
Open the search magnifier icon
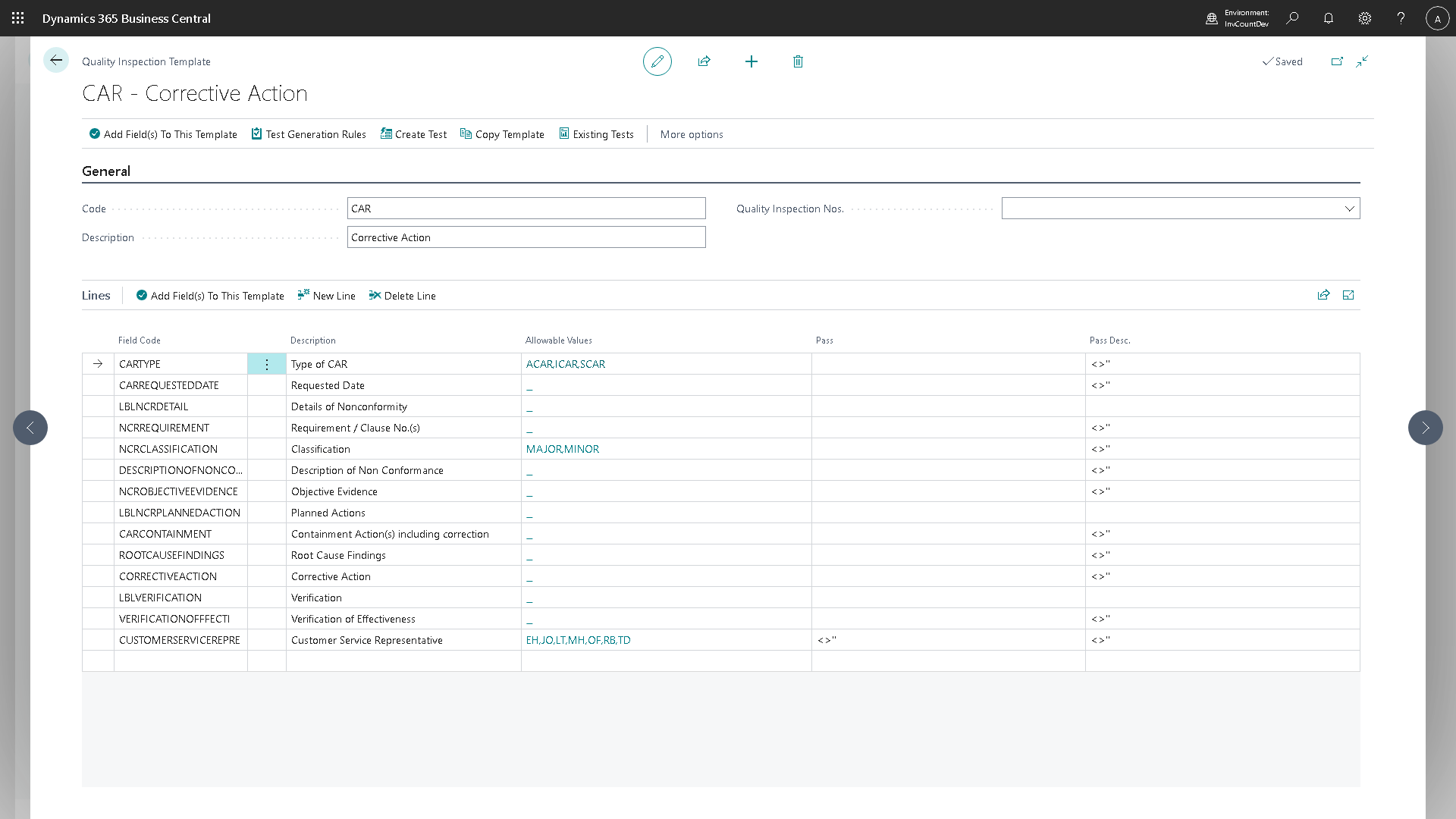pos(1292,18)
